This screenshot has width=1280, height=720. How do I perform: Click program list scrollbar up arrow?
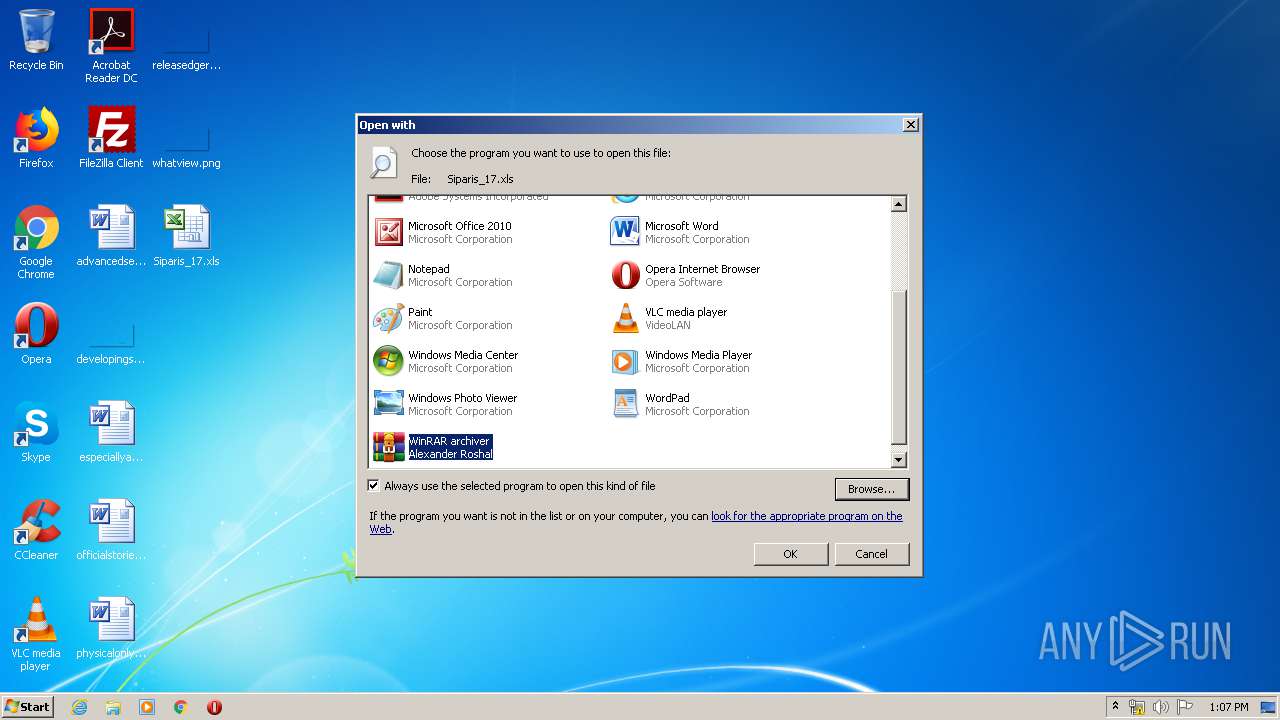pyautogui.click(x=898, y=204)
